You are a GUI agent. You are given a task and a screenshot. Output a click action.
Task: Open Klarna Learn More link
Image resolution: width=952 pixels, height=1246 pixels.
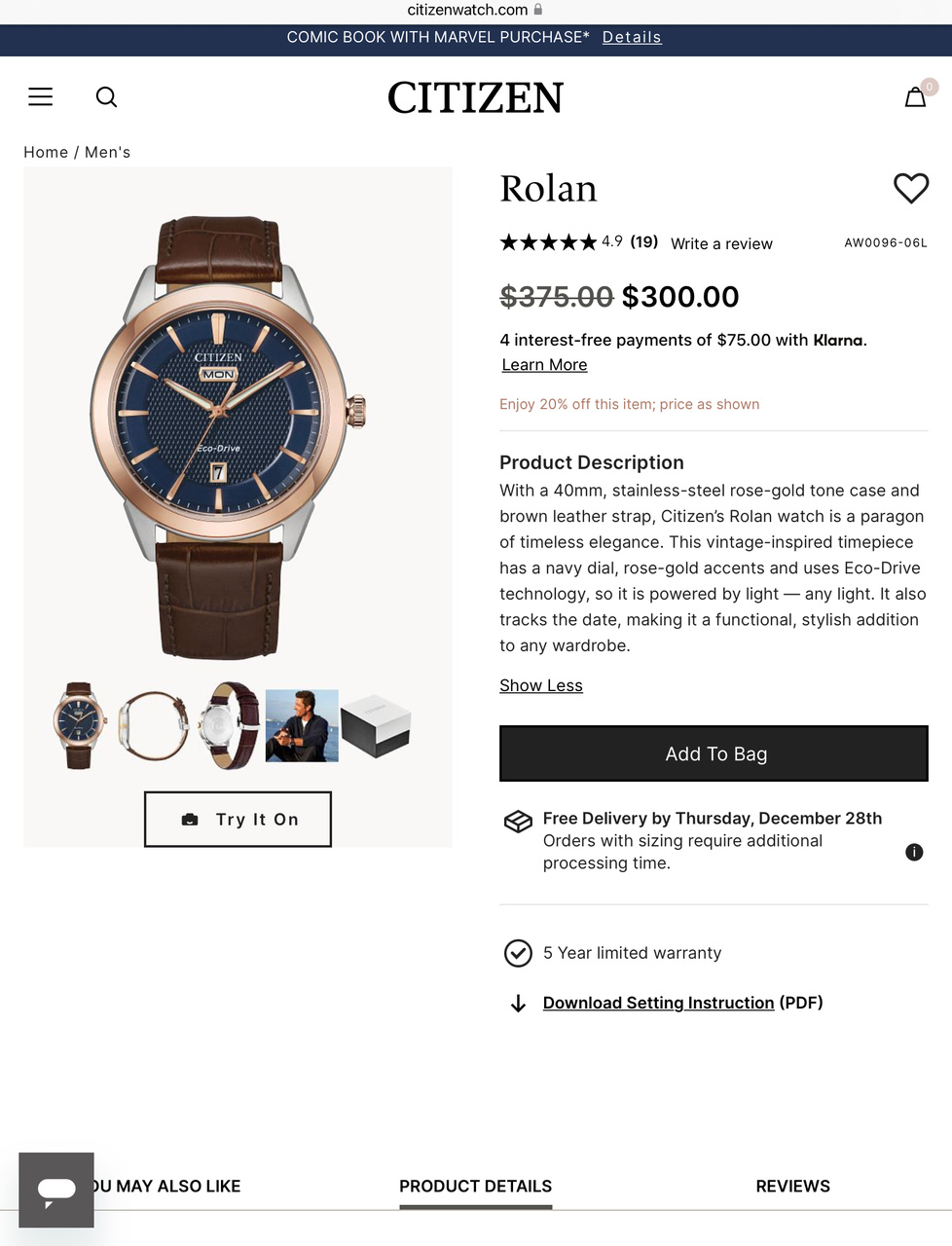tap(544, 365)
